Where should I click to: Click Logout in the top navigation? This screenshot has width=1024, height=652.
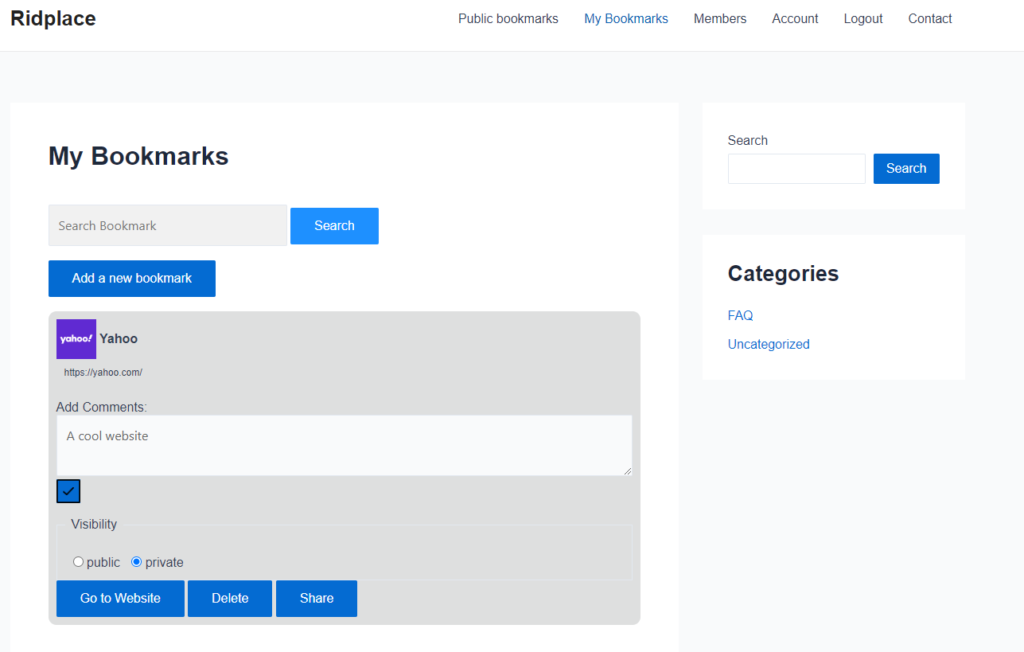[863, 19]
